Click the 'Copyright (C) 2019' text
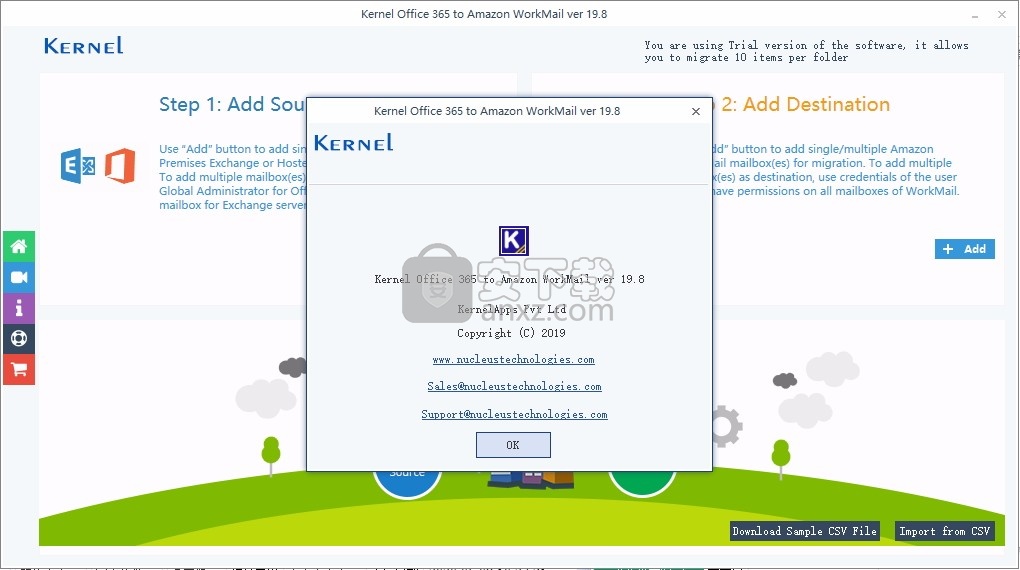The height and width of the screenshot is (570, 1020). pyautogui.click(x=511, y=333)
